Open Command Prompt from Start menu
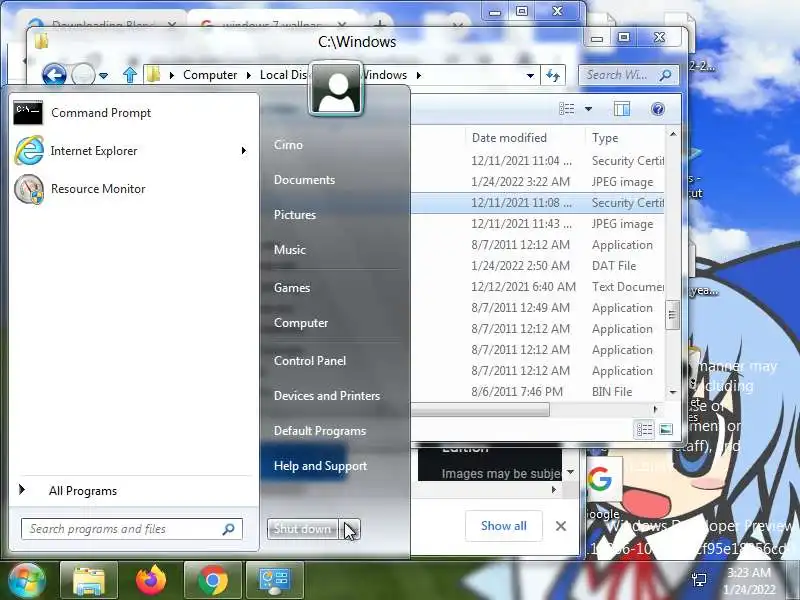Viewport: 800px width, 600px height. pos(134,113)
